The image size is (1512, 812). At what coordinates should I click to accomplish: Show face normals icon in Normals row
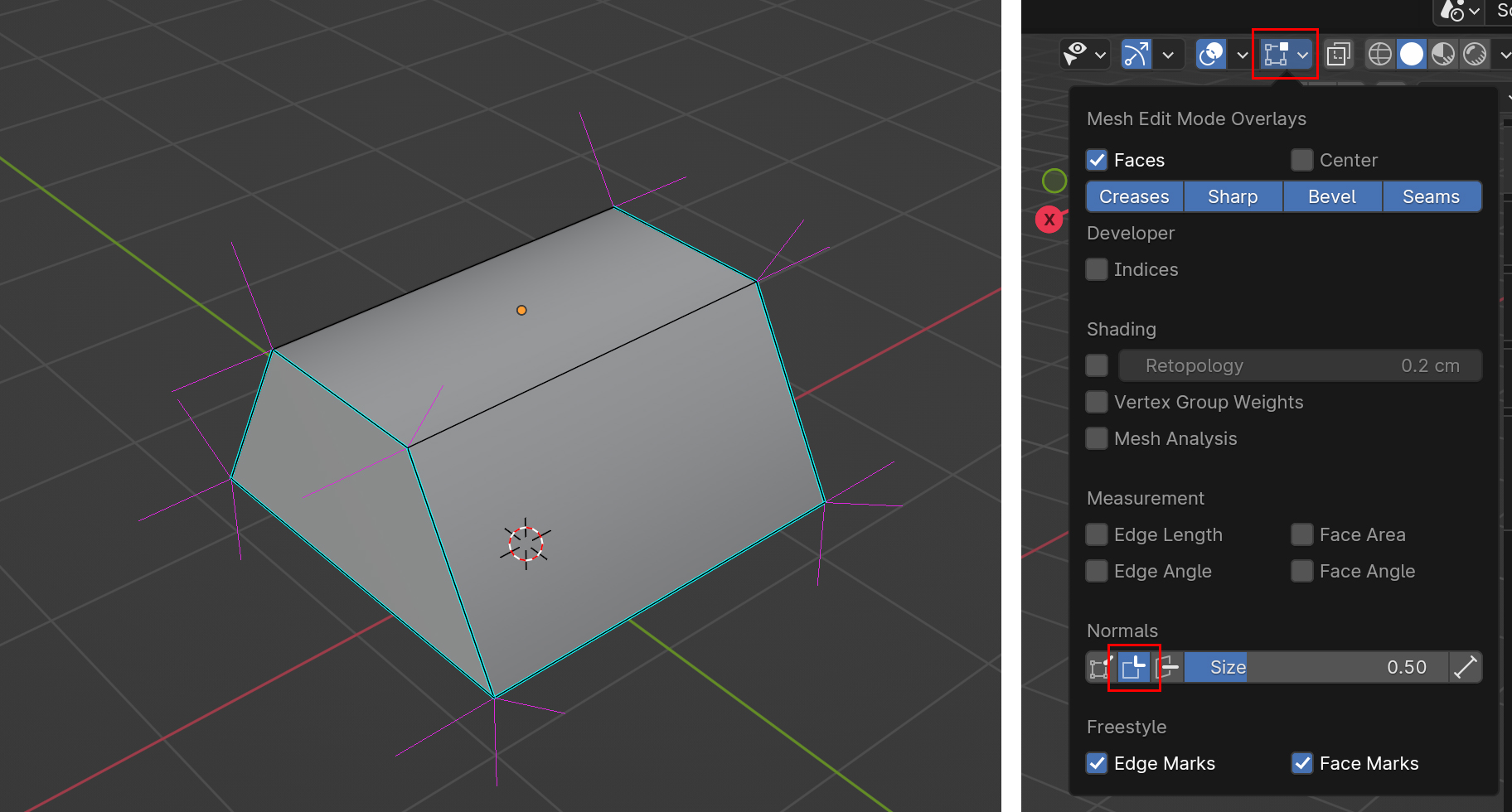point(1167,667)
